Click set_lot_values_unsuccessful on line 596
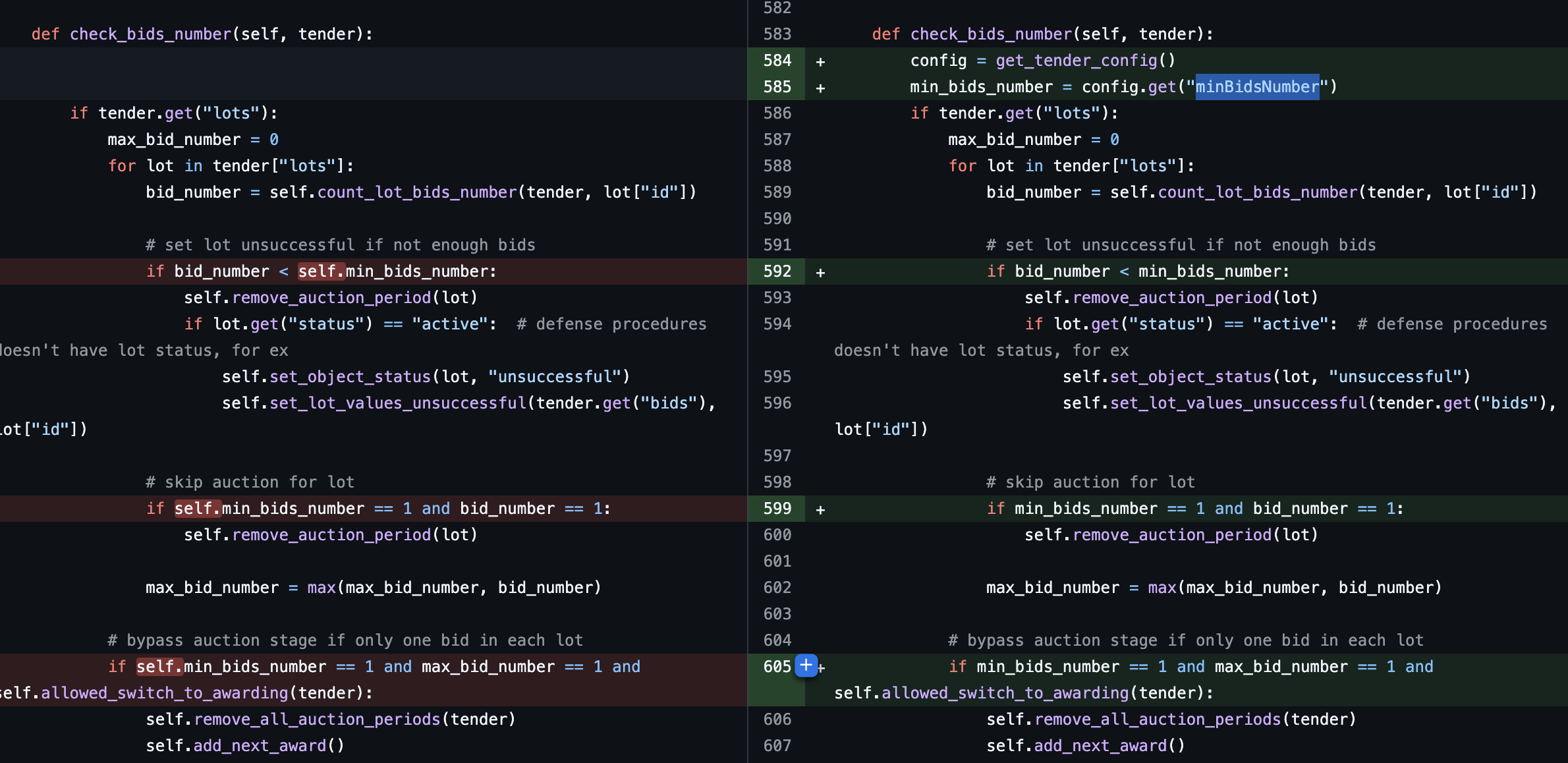The height and width of the screenshot is (763, 1568). pos(1239,403)
